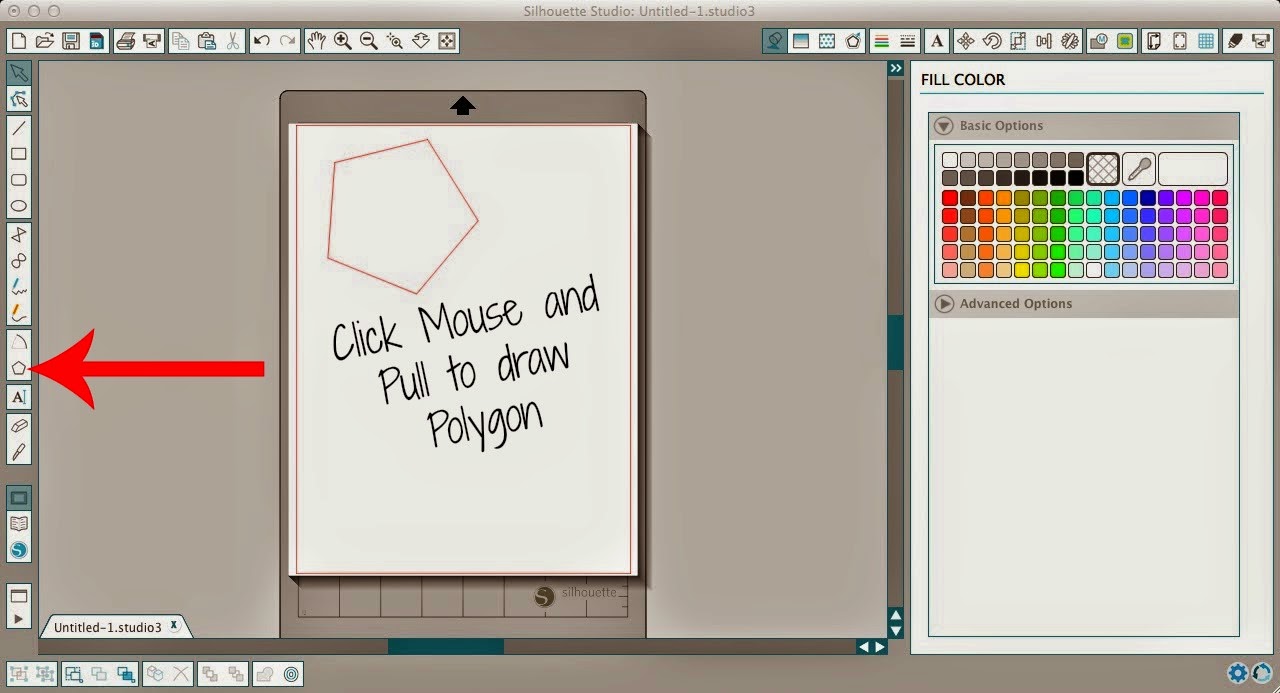Collapse the Basic Options section
The width and height of the screenshot is (1280, 693).
943,126
